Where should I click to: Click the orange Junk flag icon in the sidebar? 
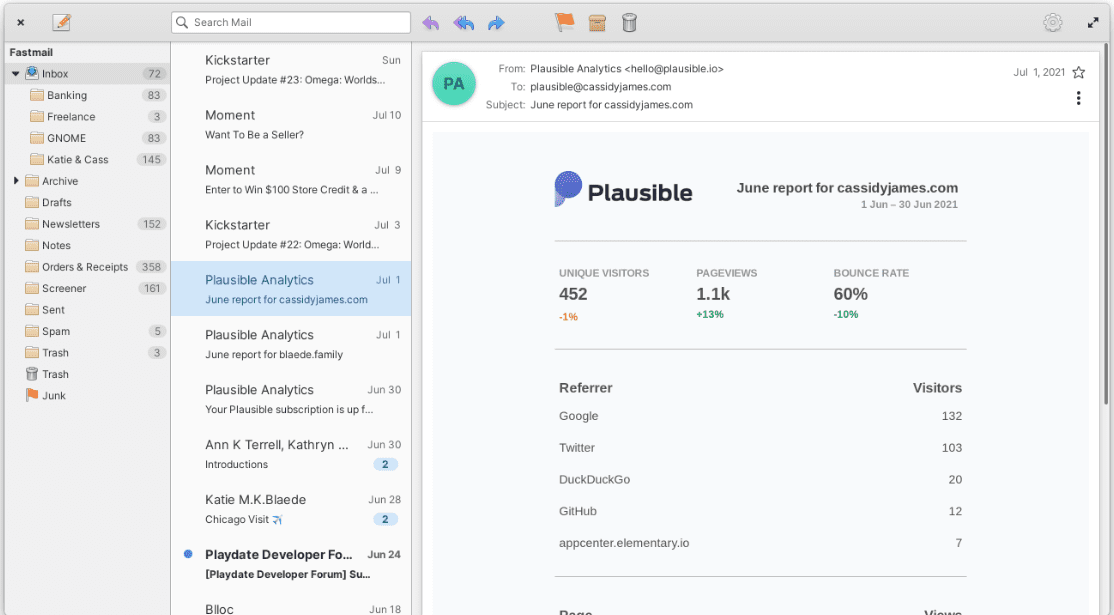[31, 396]
